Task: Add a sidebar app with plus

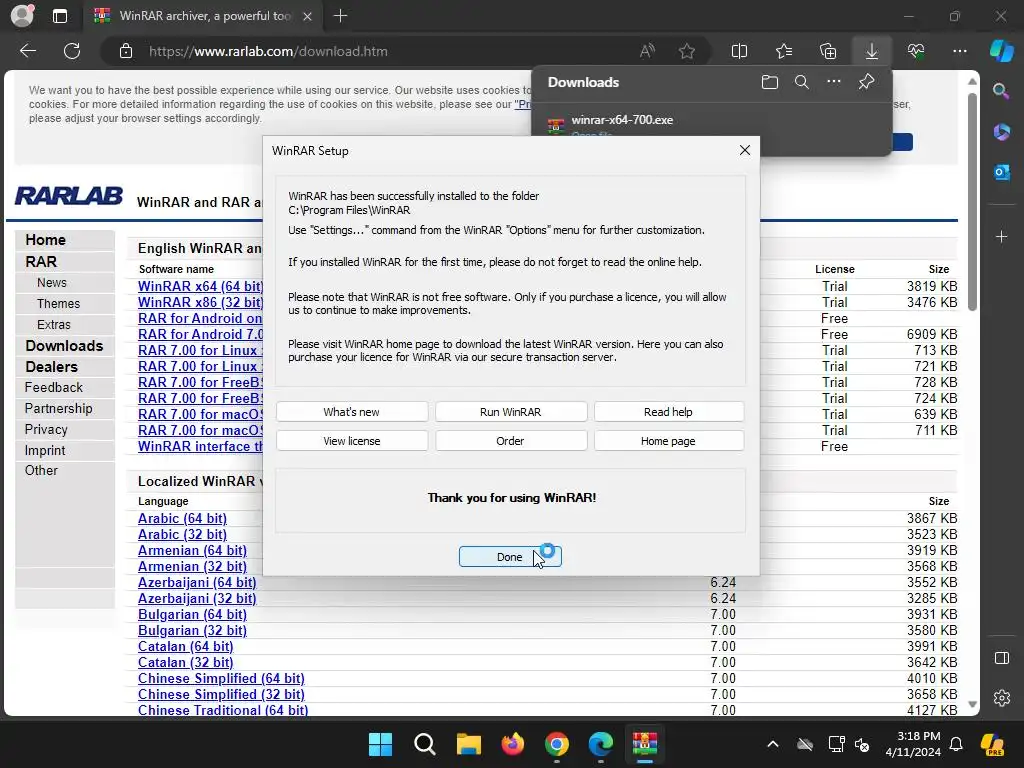Action: (1001, 236)
